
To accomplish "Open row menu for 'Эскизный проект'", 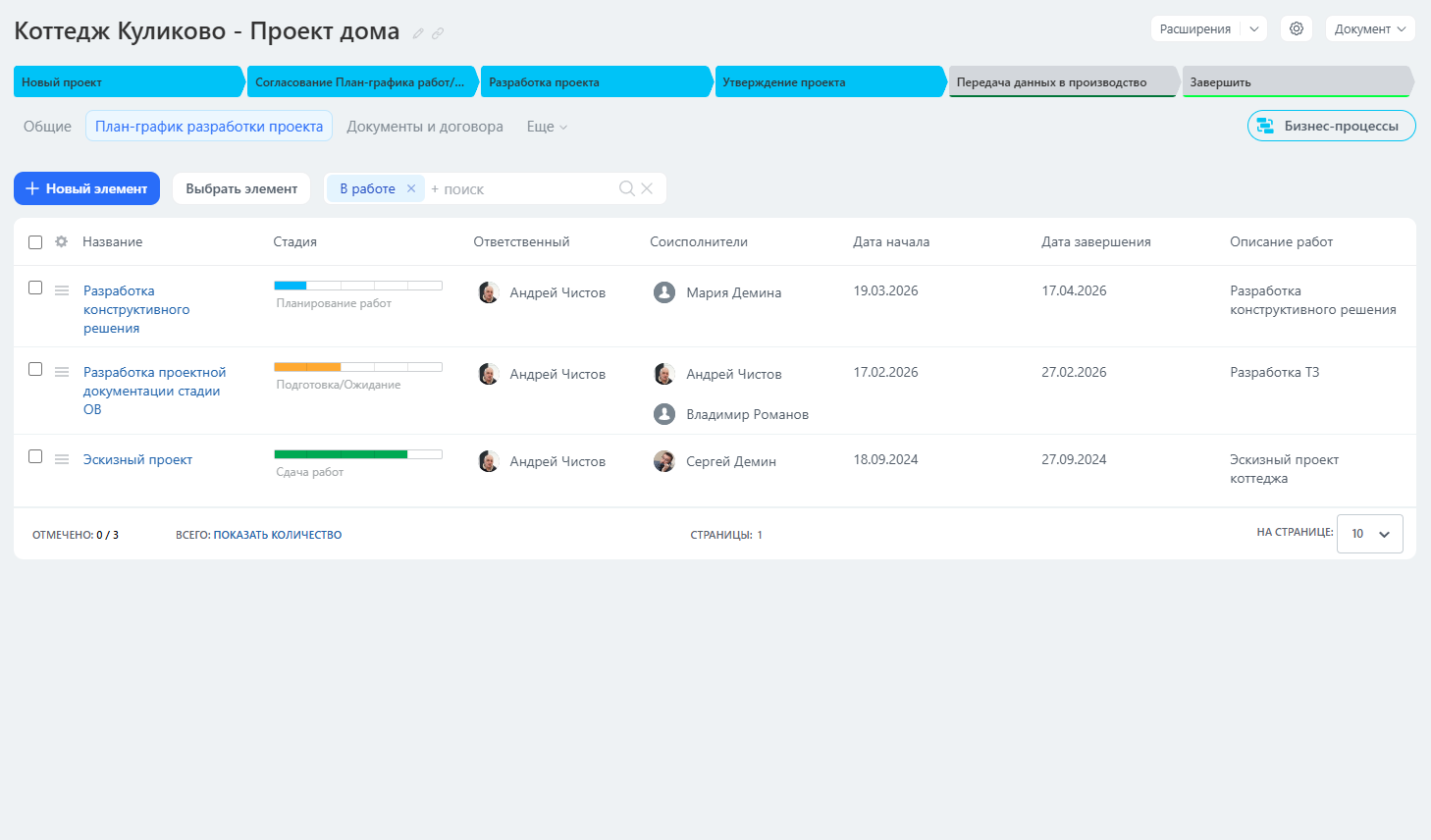I will [62, 459].
